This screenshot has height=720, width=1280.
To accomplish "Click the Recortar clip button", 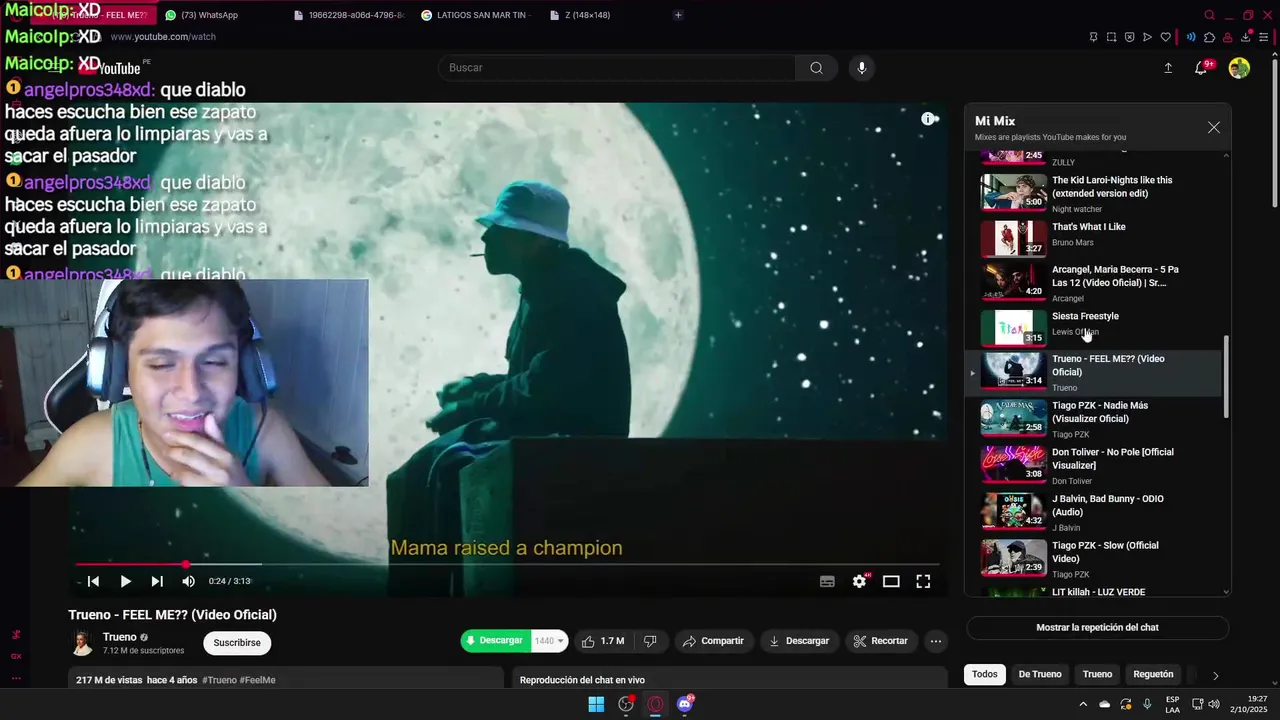I will (881, 641).
